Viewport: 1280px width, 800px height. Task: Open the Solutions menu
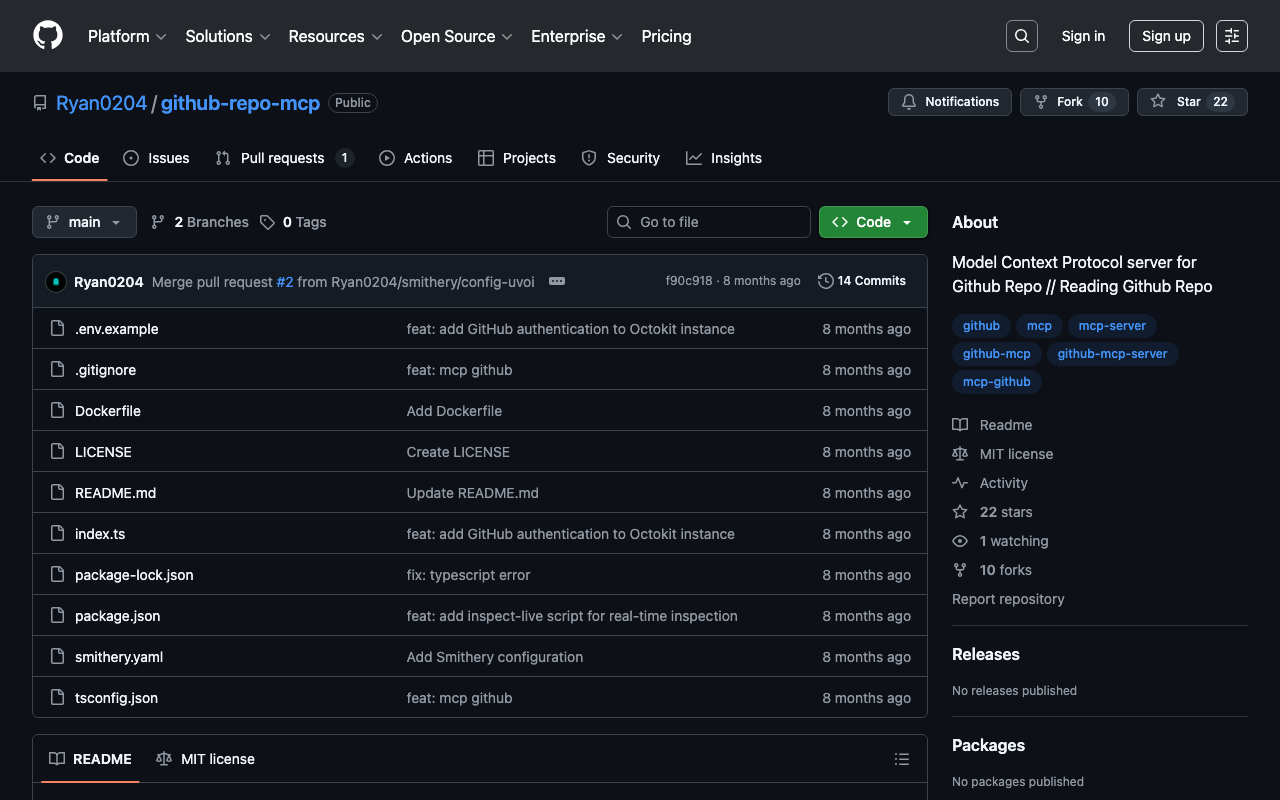pyautogui.click(x=227, y=36)
